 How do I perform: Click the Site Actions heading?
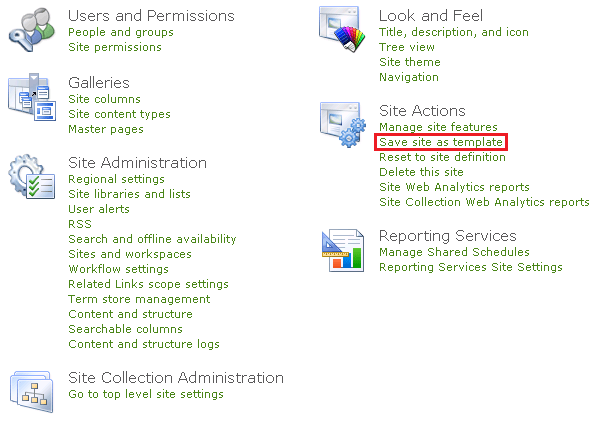point(422,111)
